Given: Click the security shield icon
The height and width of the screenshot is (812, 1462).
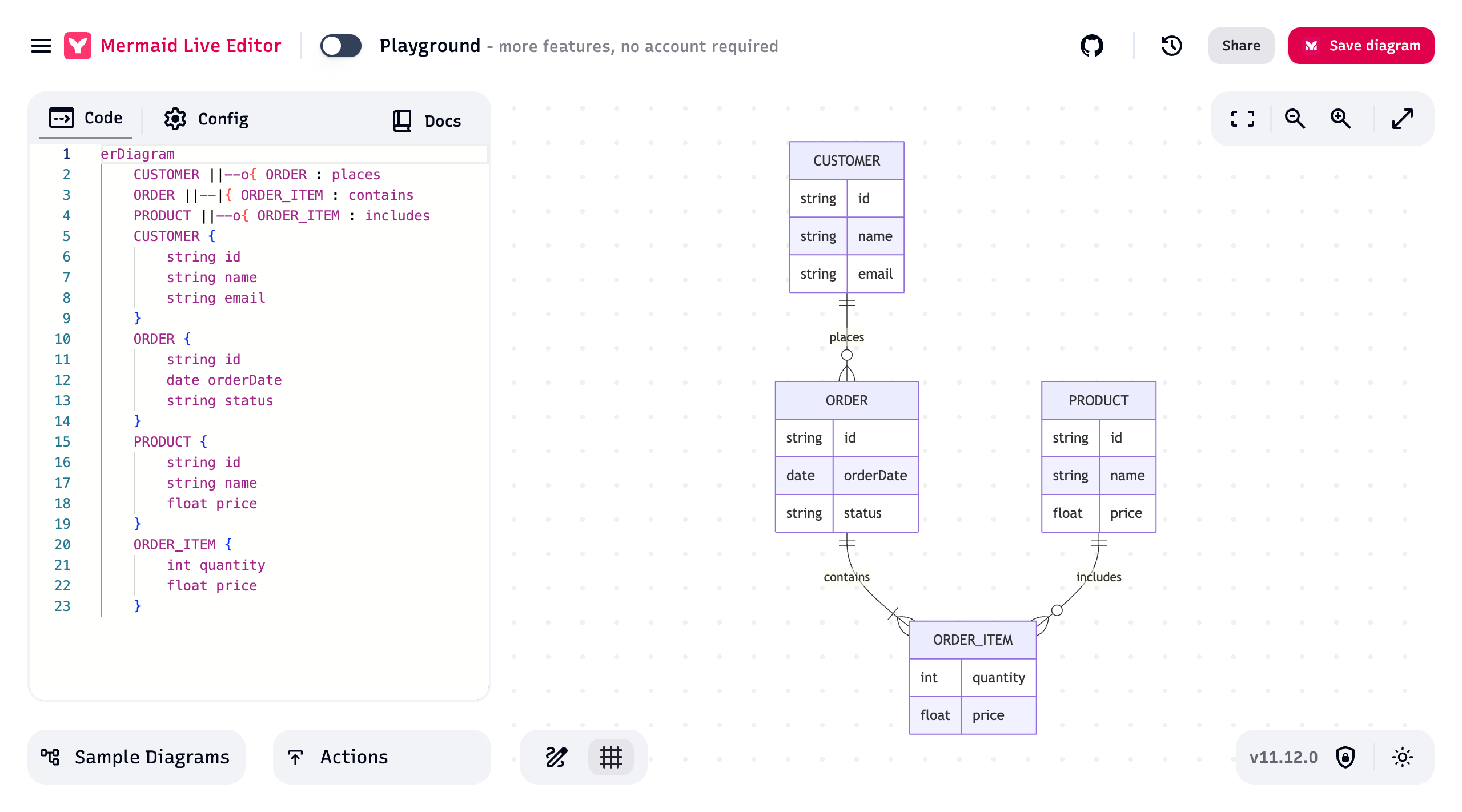Looking at the screenshot, I should tap(1345, 757).
